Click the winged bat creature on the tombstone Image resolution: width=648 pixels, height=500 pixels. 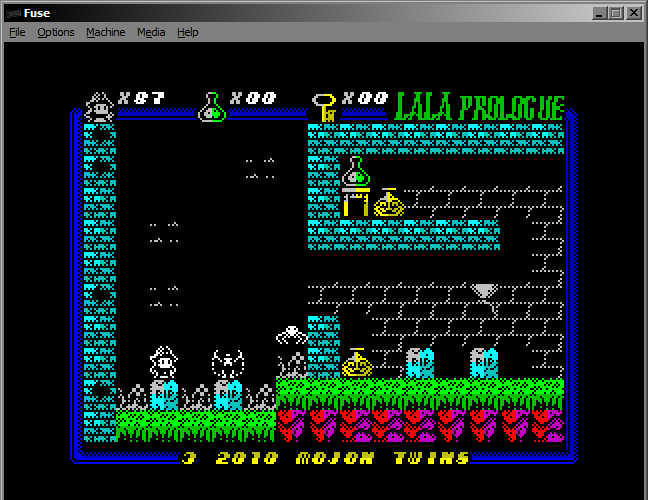tap(228, 364)
